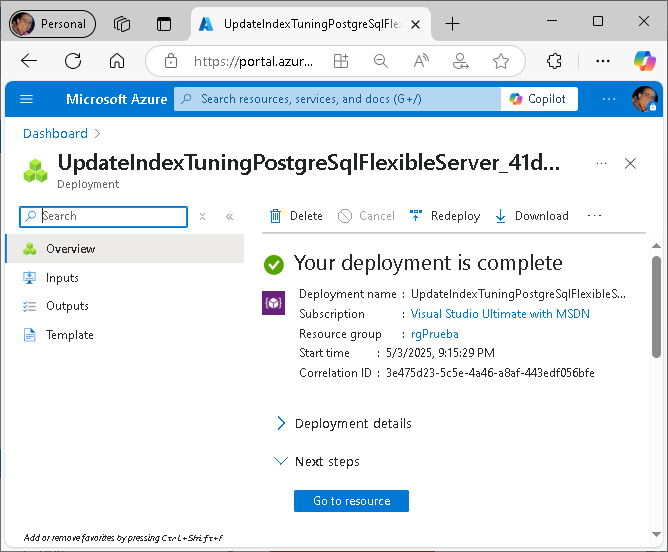The image size is (668, 552).
Task: Open the Personal profile button
Action: tap(52, 24)
